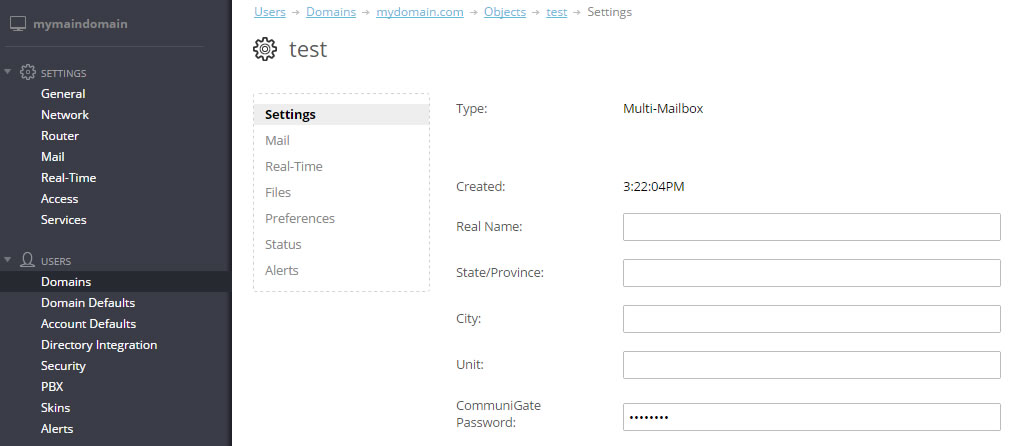The image size is (1020, 446).
Task: Go to Domains breadcrumb link
Action: (x=331, y=12)
